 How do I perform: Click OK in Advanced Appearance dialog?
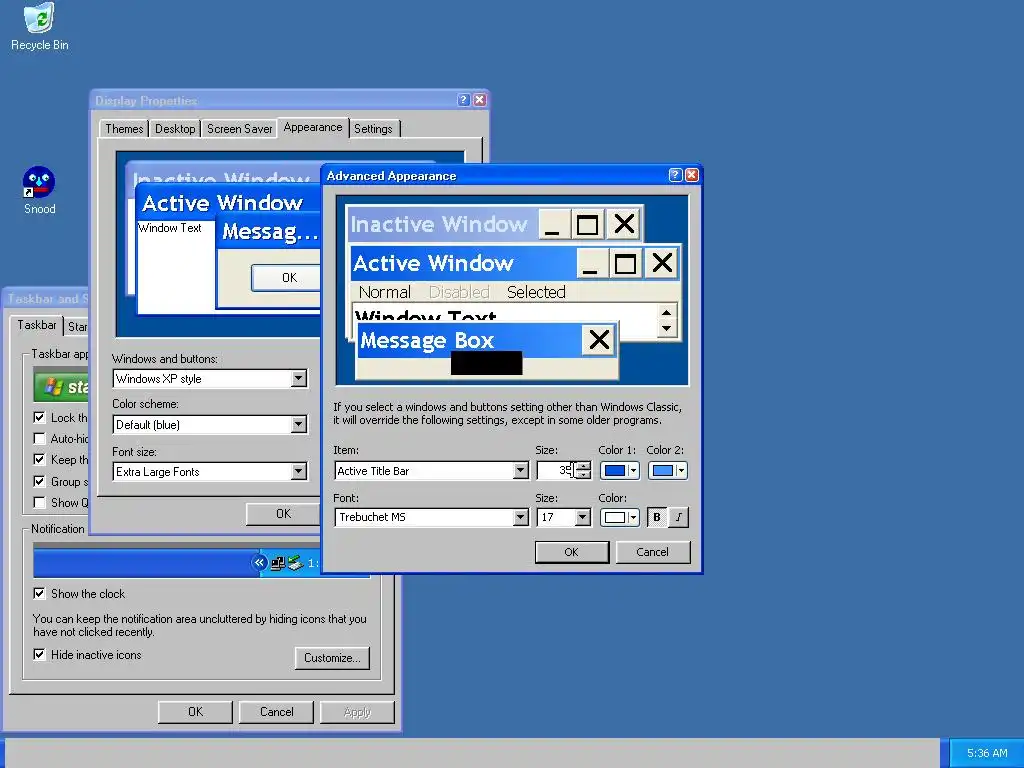tap(571, 552)
